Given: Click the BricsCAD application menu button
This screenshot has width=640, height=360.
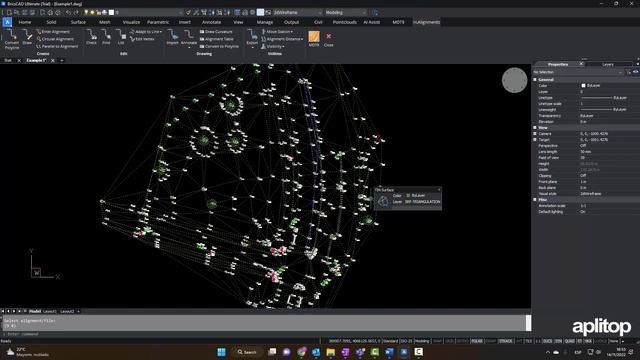Looking at the screenshot, I should (7, 22).
